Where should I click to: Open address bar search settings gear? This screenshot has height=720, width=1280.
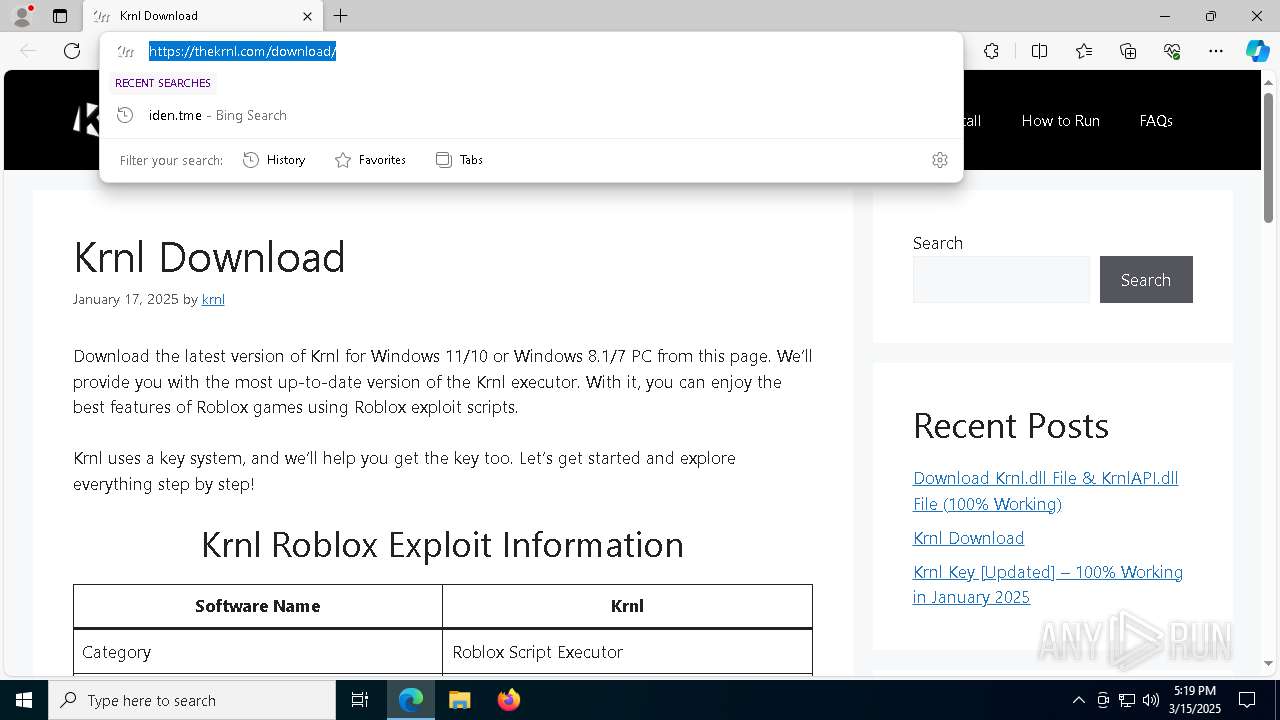[939, 160]
